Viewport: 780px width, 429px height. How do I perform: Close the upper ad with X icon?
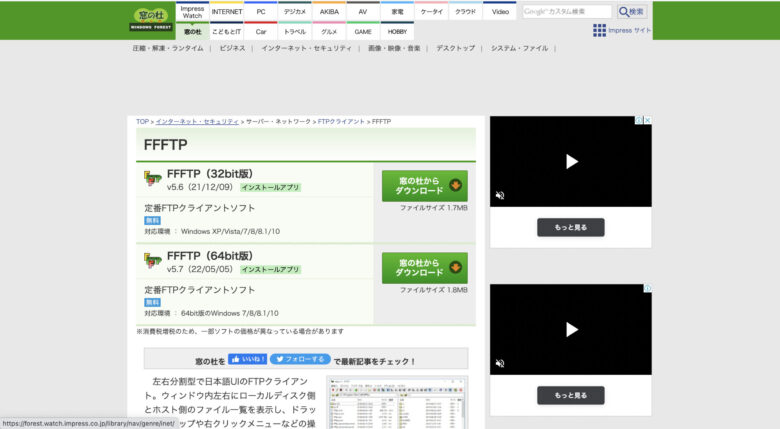[648, 120]
